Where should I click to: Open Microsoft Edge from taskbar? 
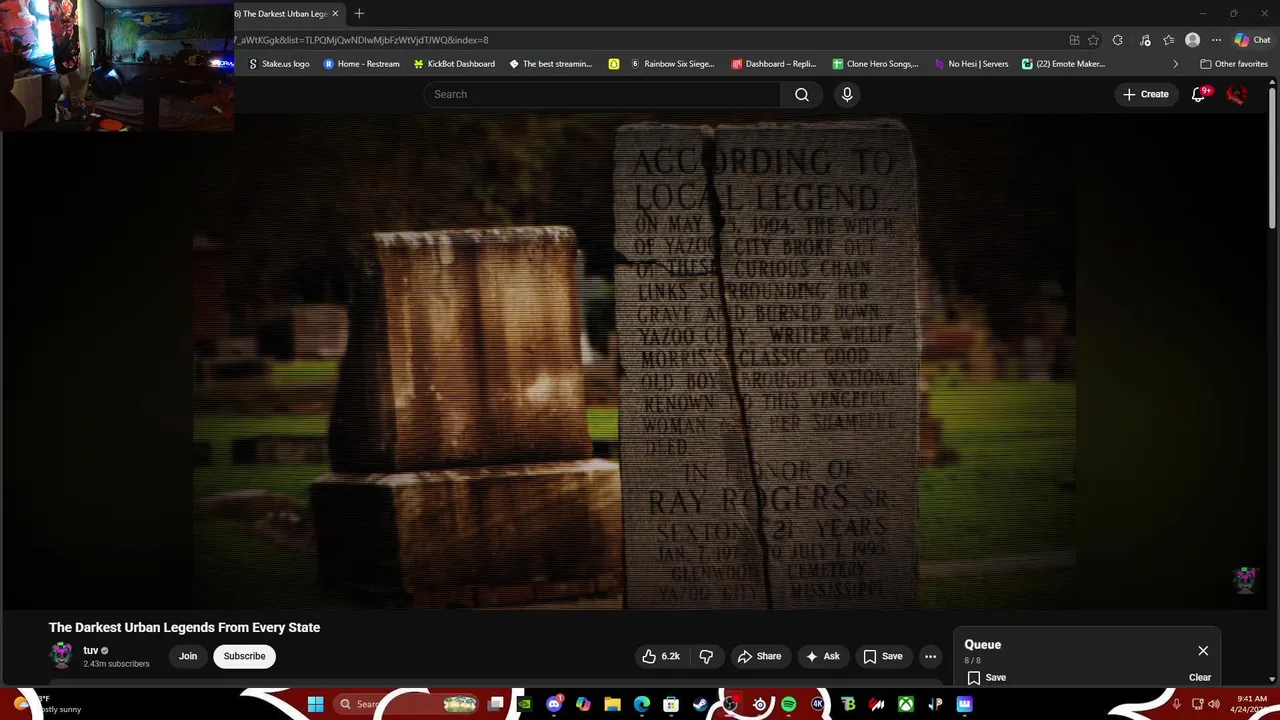[x=641, y=704]
